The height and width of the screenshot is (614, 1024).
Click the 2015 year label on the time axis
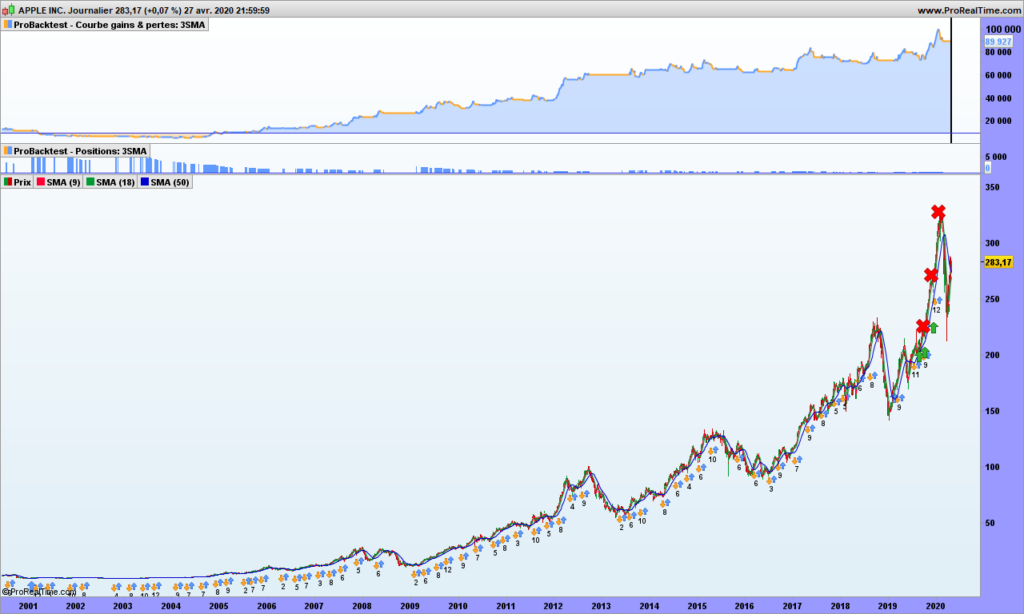(697, 606)
